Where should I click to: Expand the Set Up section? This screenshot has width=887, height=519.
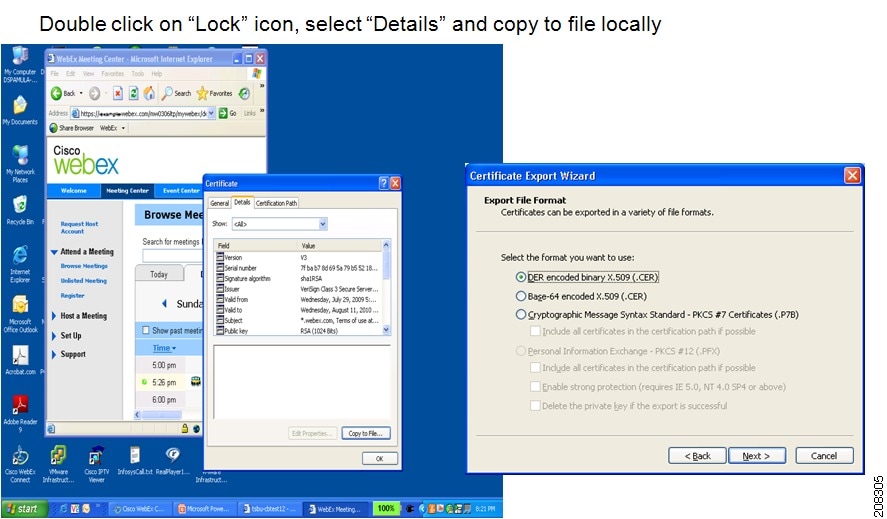point(54,336)
